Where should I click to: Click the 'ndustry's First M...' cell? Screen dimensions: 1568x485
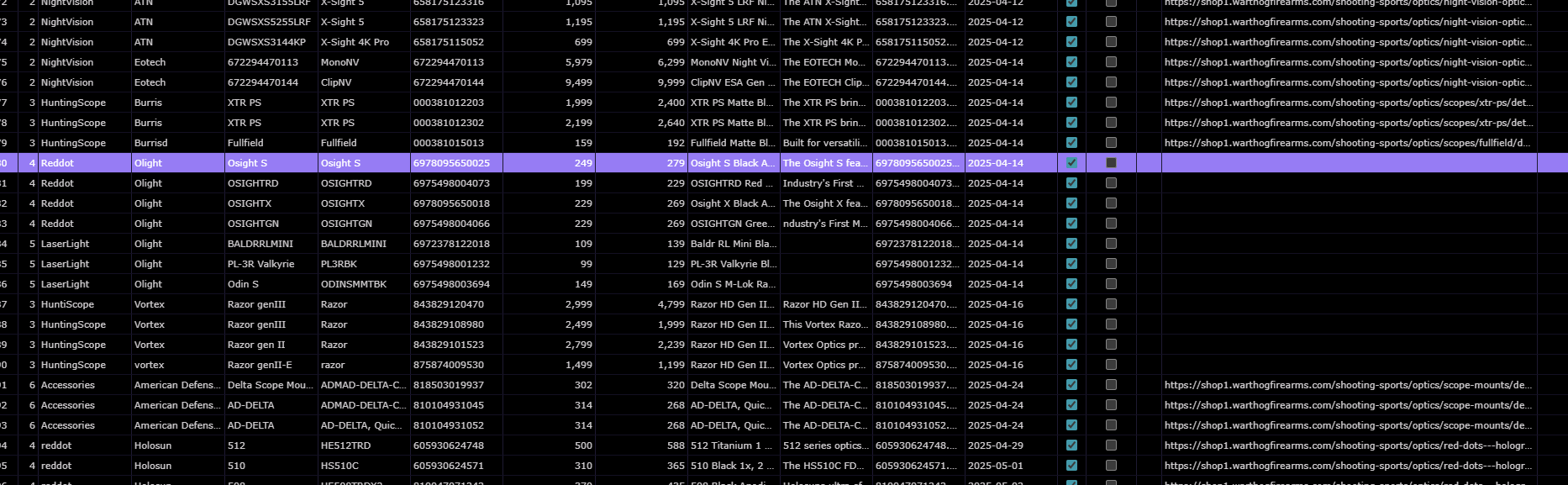(x=826, y=224)
